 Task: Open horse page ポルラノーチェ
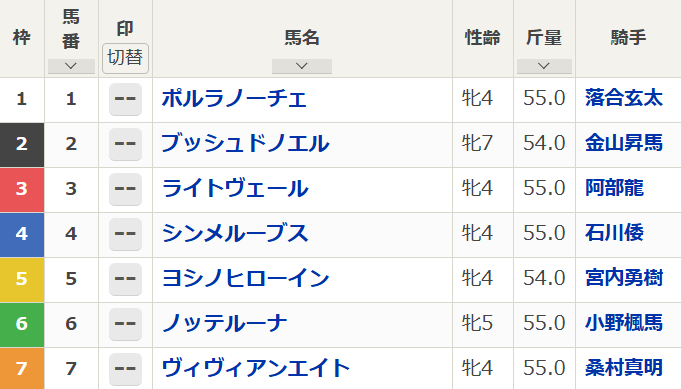[234, 99]
